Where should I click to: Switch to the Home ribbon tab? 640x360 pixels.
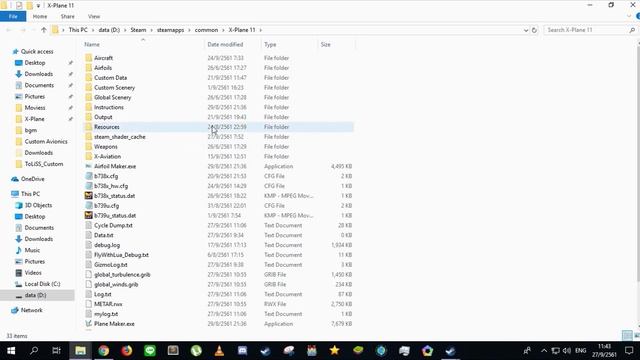pos(40,16)
